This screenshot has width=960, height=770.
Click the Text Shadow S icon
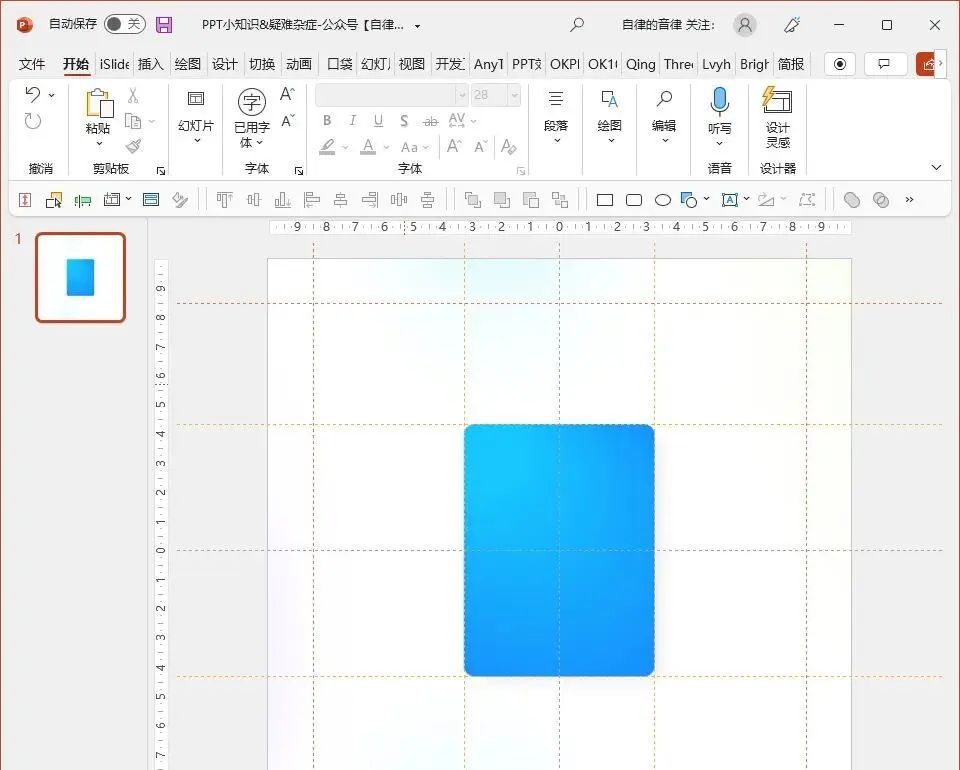(404, 121)
